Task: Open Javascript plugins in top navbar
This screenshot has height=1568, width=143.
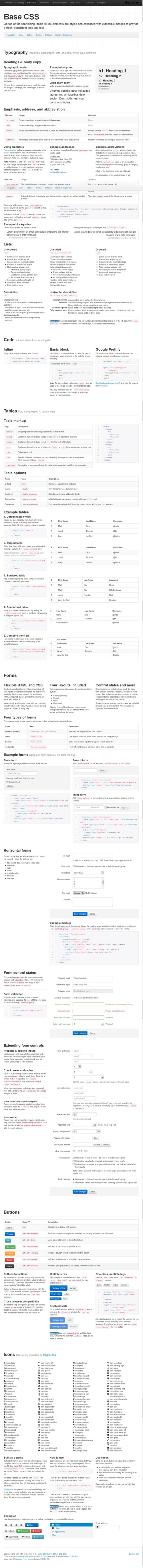Action: click(59, 3)
